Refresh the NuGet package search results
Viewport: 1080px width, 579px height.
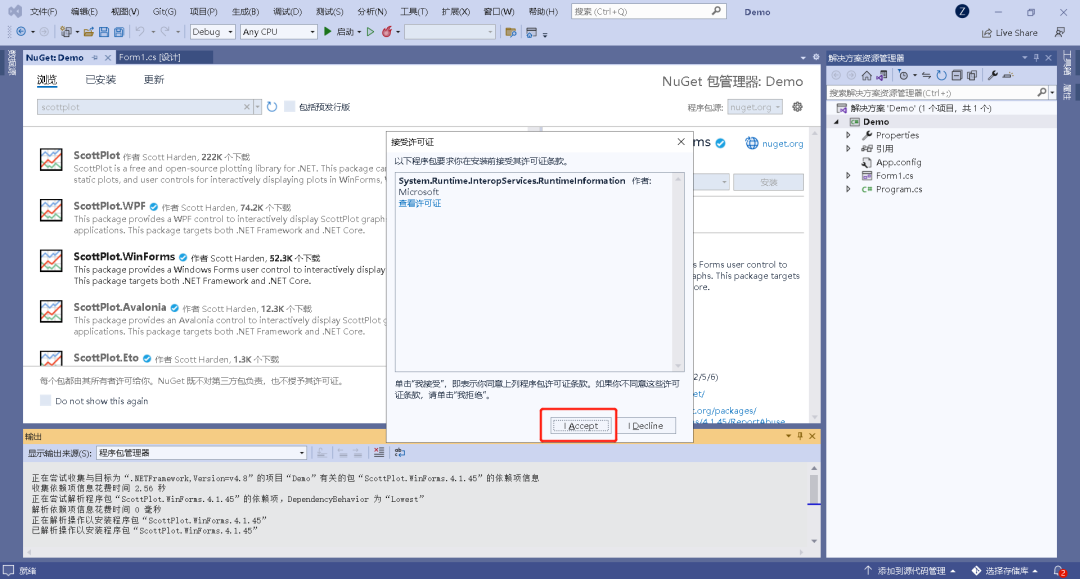tap(272, 107)
